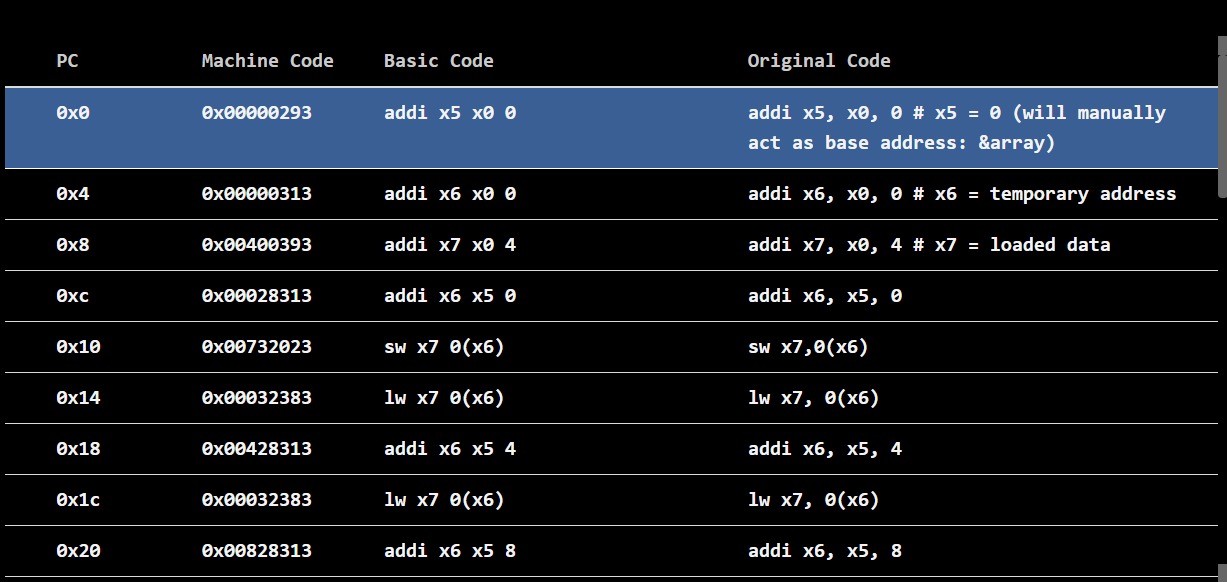Click the Machine Code column header

point(267,61)
